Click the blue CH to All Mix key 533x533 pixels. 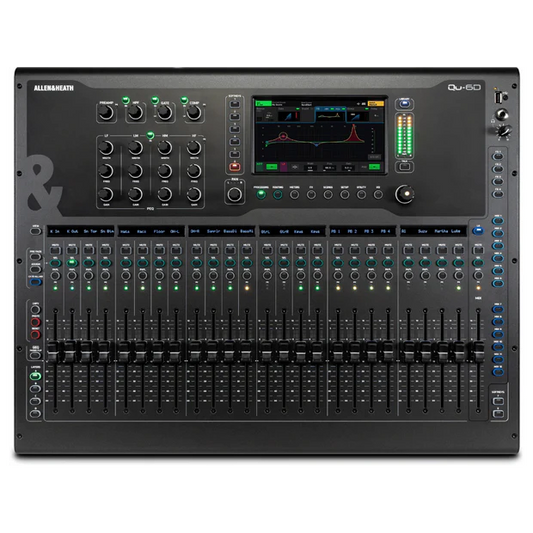point(35,282)
